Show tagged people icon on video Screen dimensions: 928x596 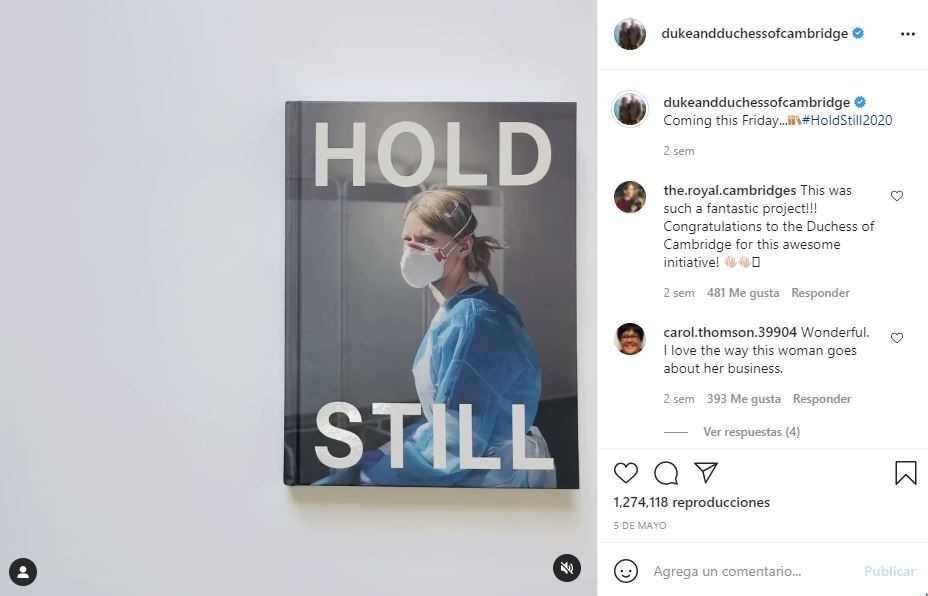(23, 572)
